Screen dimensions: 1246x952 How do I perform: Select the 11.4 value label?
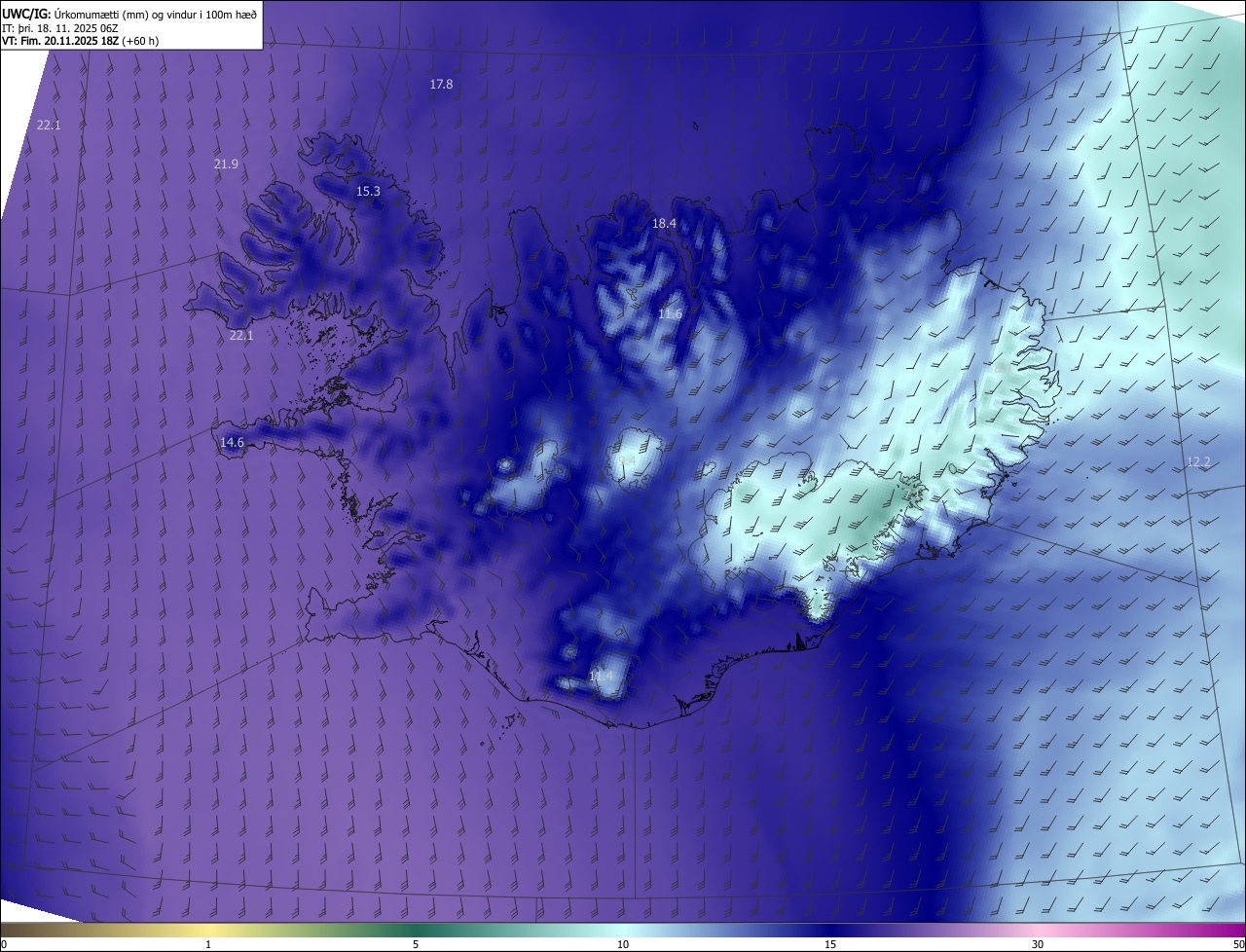pos(602,677)
